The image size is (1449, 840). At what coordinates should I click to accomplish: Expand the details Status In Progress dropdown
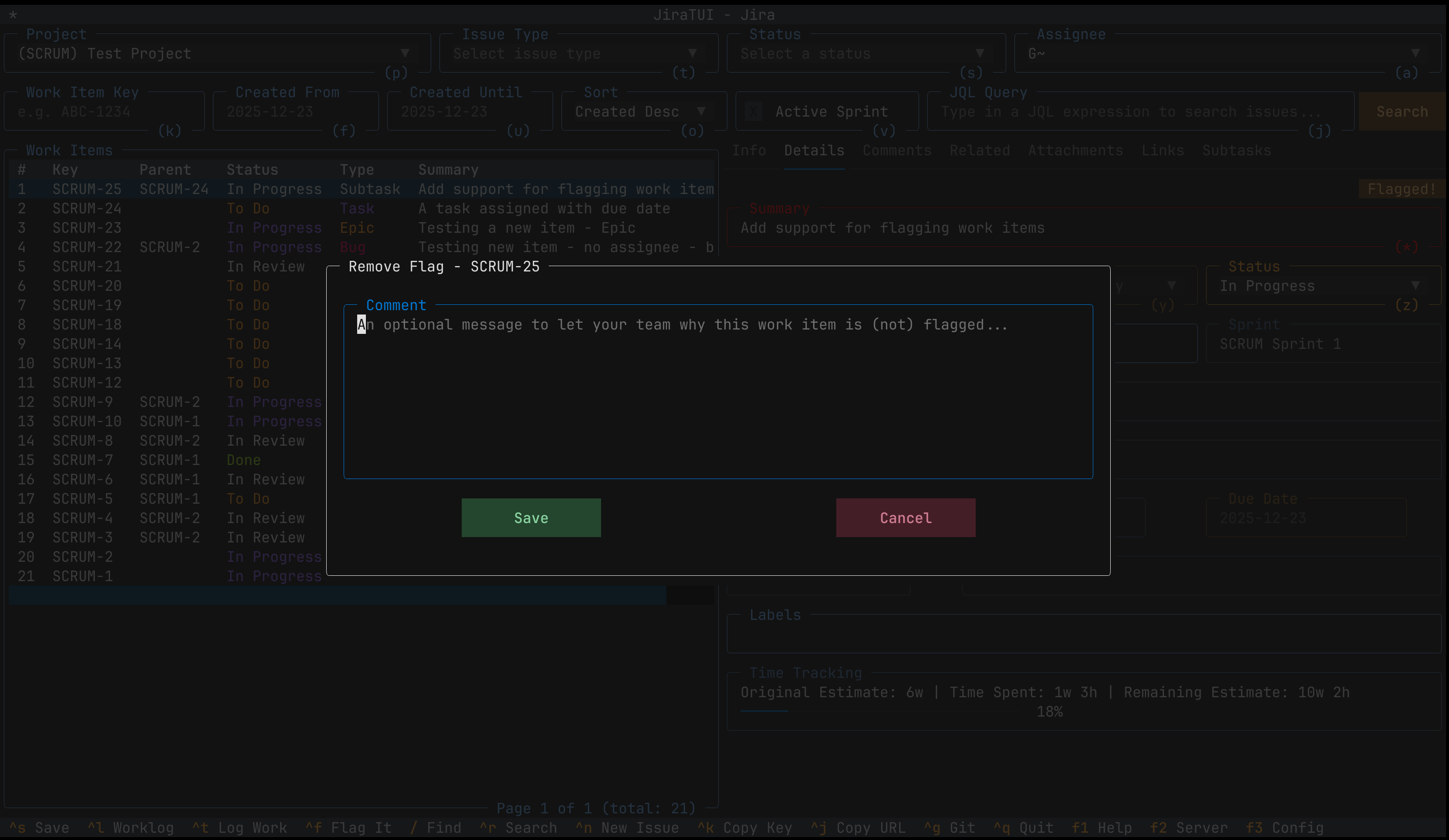pyautogui.click(x=1324, y=286)
